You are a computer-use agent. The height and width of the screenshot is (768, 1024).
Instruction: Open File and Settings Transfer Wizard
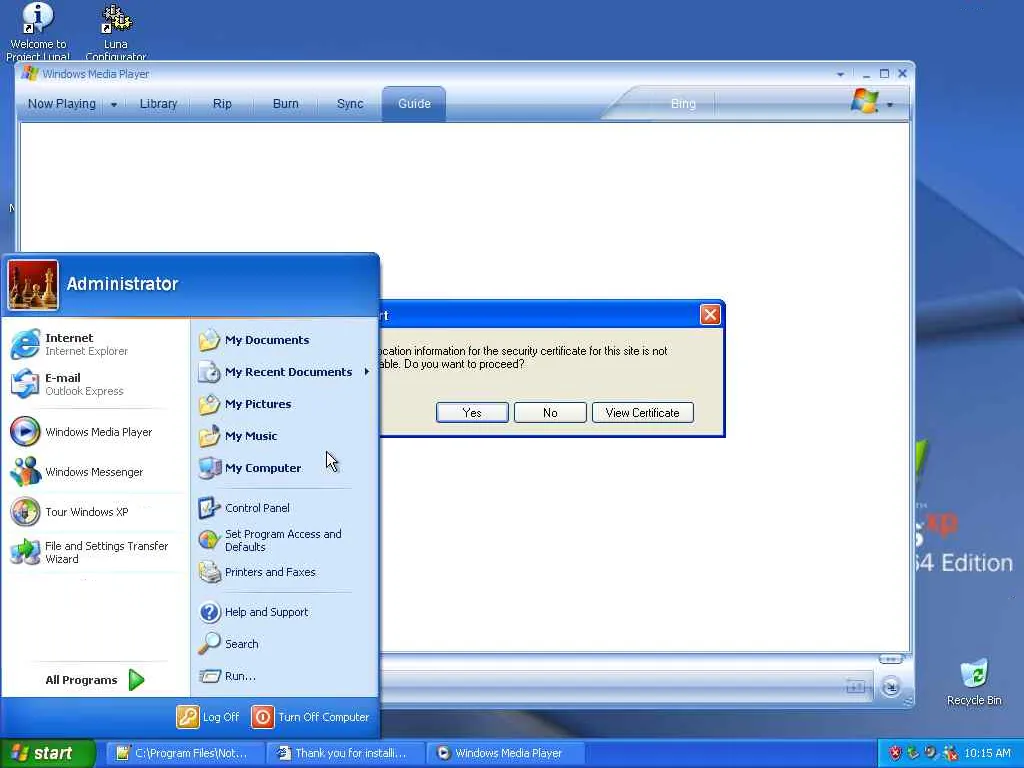95,552
